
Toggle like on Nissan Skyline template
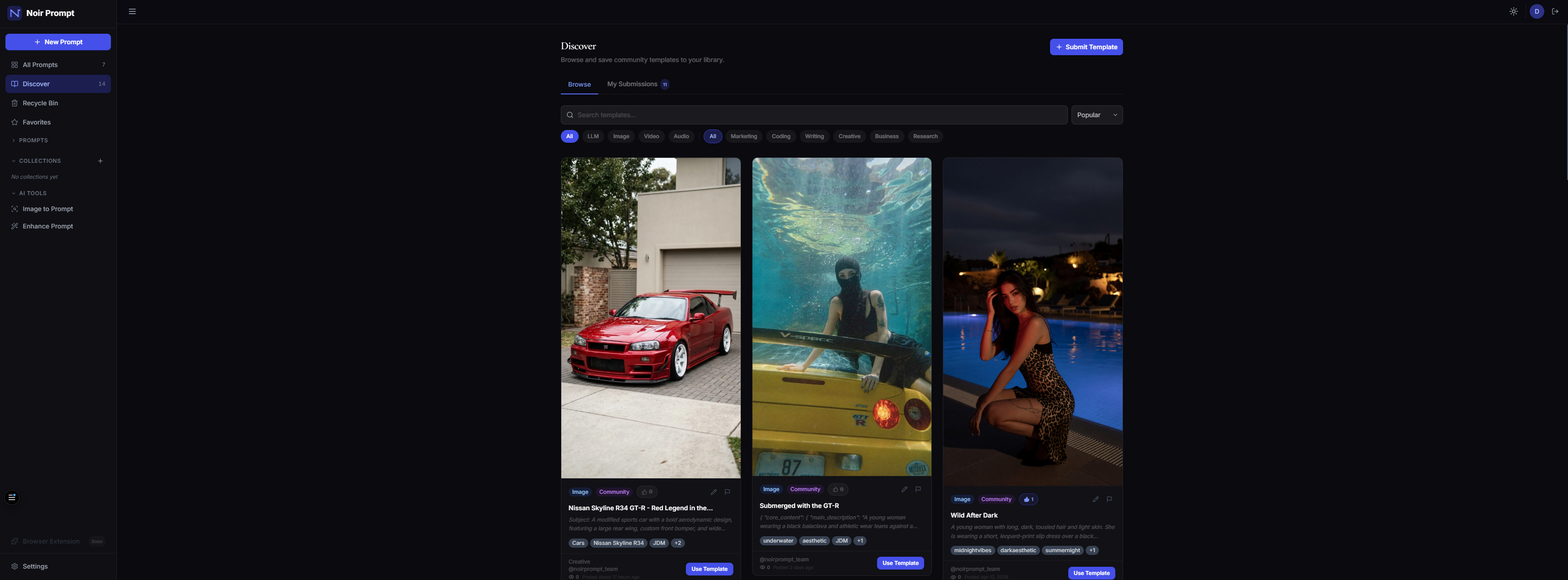click(647, 492)
